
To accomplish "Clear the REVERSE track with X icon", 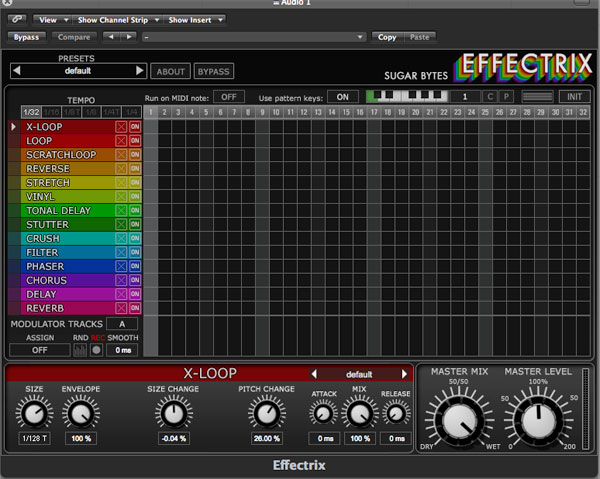I will (x=121, y=169).
